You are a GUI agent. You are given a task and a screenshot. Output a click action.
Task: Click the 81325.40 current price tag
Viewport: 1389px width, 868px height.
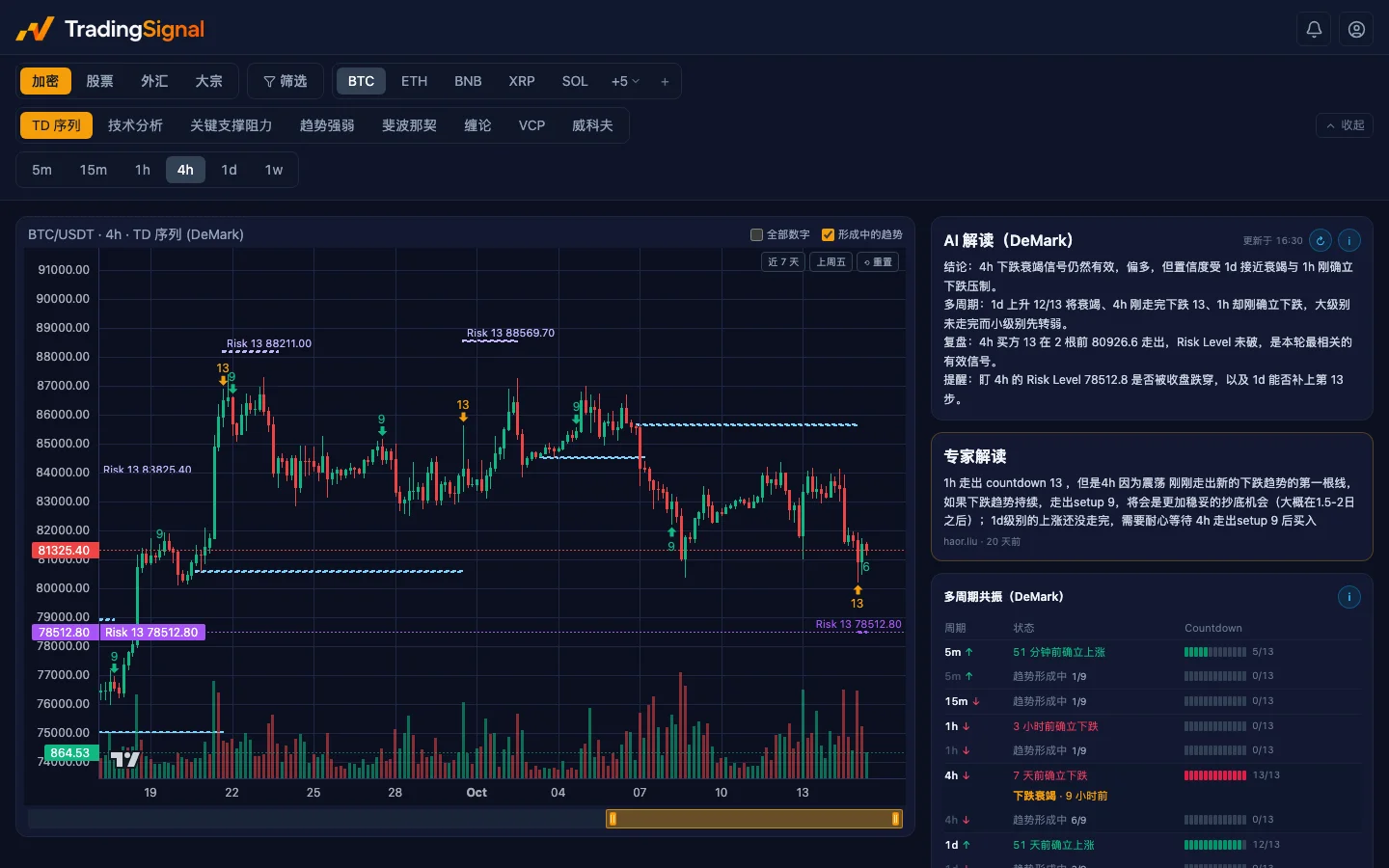click(x=64, y=551)
